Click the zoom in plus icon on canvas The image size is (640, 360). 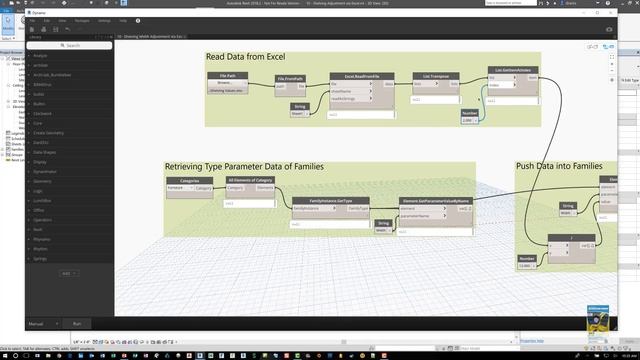click(612, 64)
